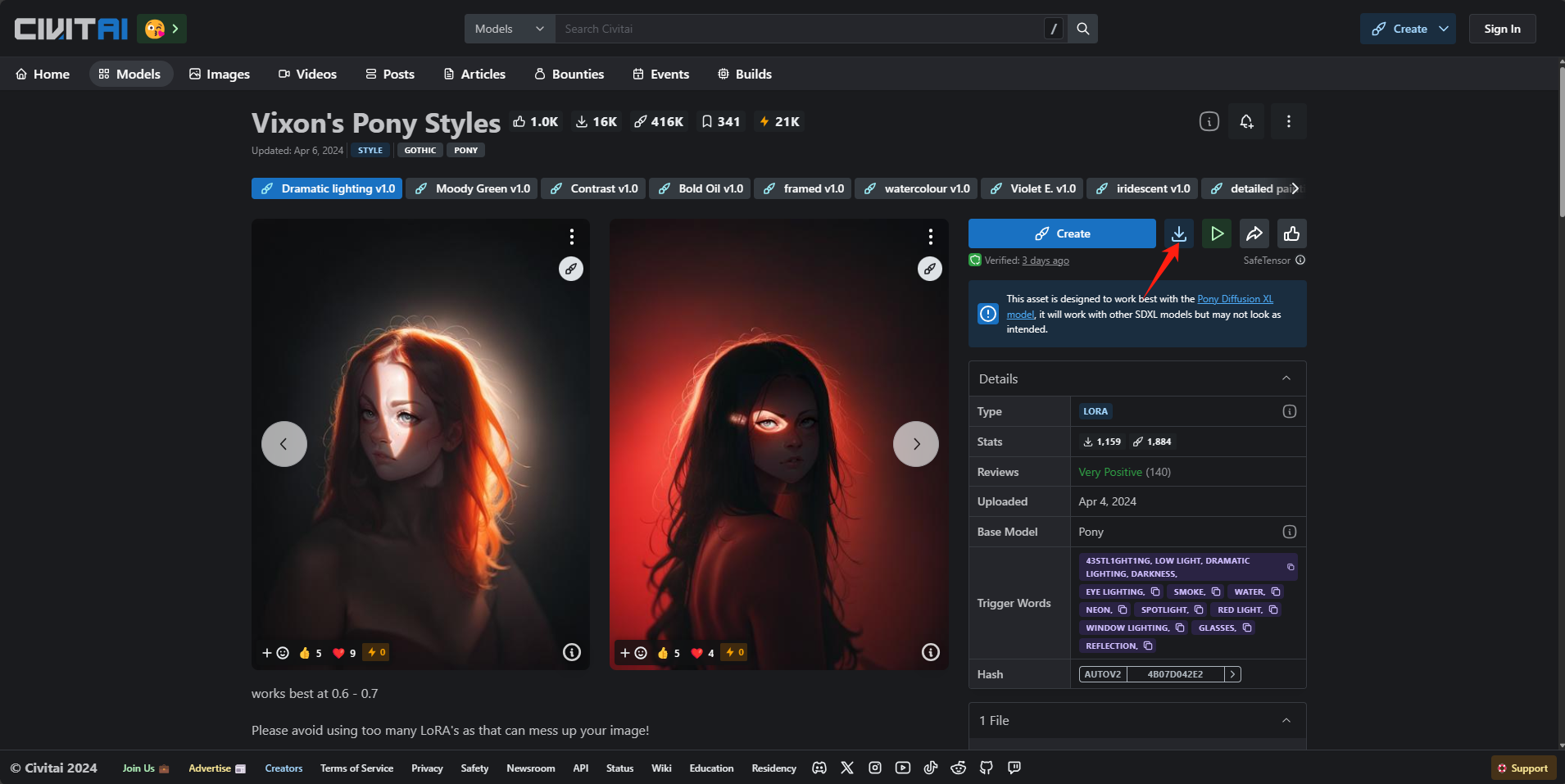Image resolution: width=1565 pixels, height=784 pixels.
Task: Show info for the red-lit image
Action: coord(931,652)
